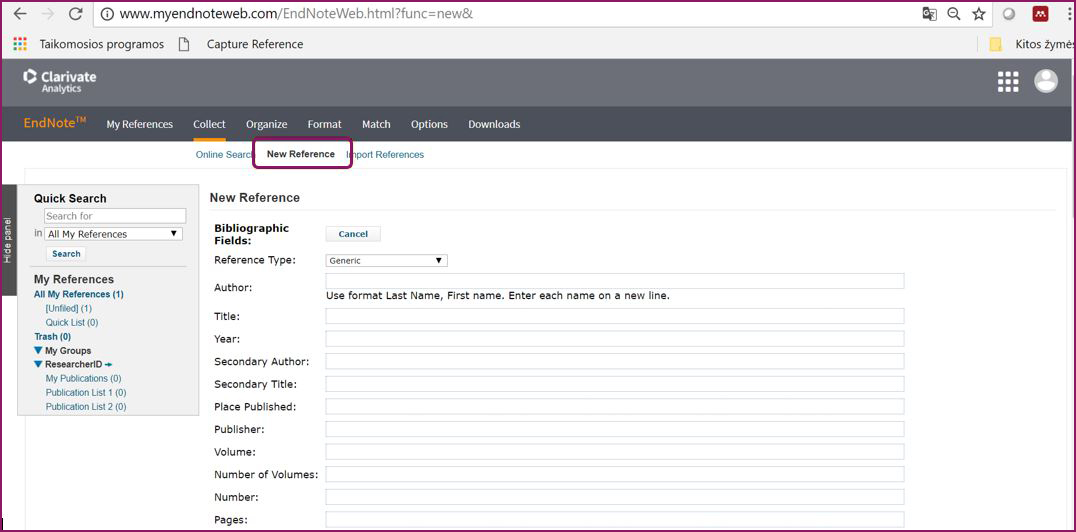Click the browser reload icon
Screen dimensions: 1076x532
[76, 14]
